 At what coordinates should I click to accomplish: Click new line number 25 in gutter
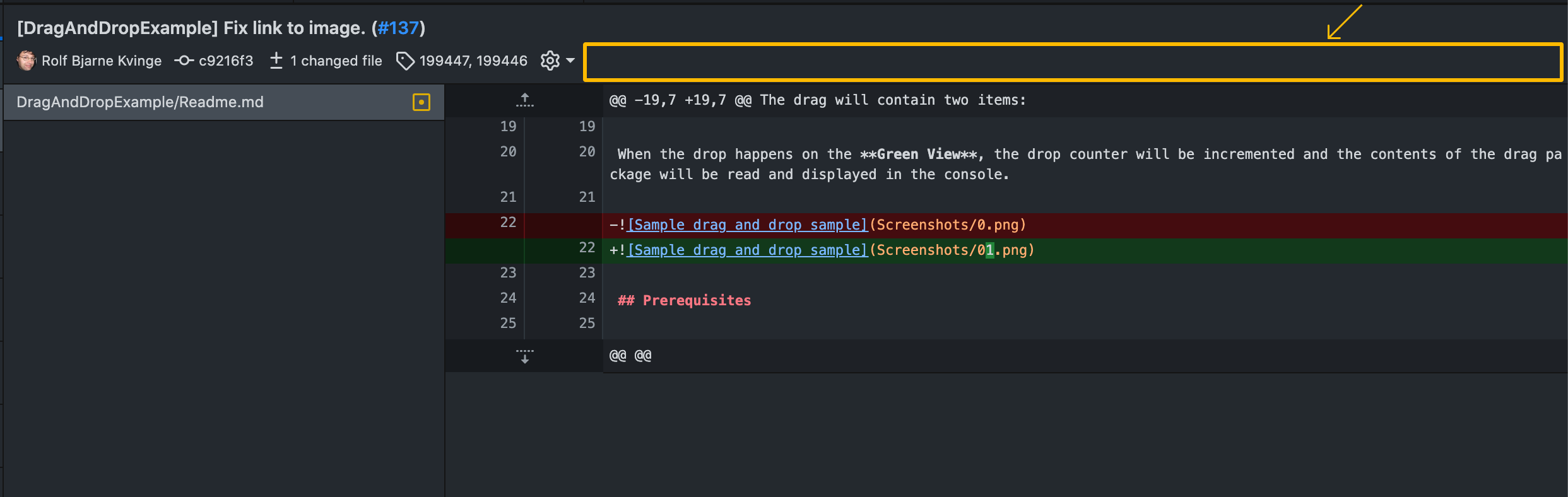coord(587,323)
